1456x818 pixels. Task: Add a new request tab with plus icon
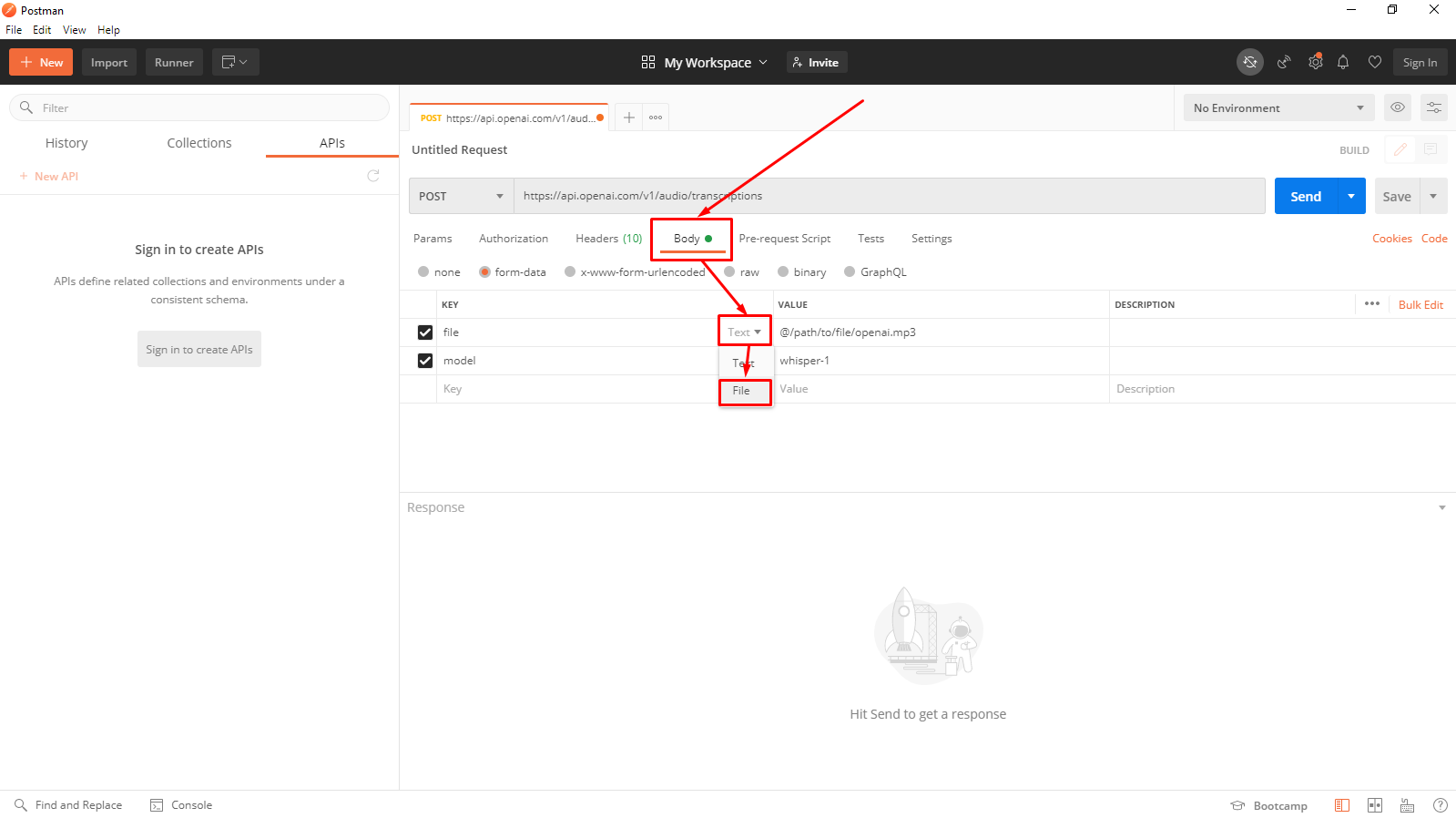(628, 118)
